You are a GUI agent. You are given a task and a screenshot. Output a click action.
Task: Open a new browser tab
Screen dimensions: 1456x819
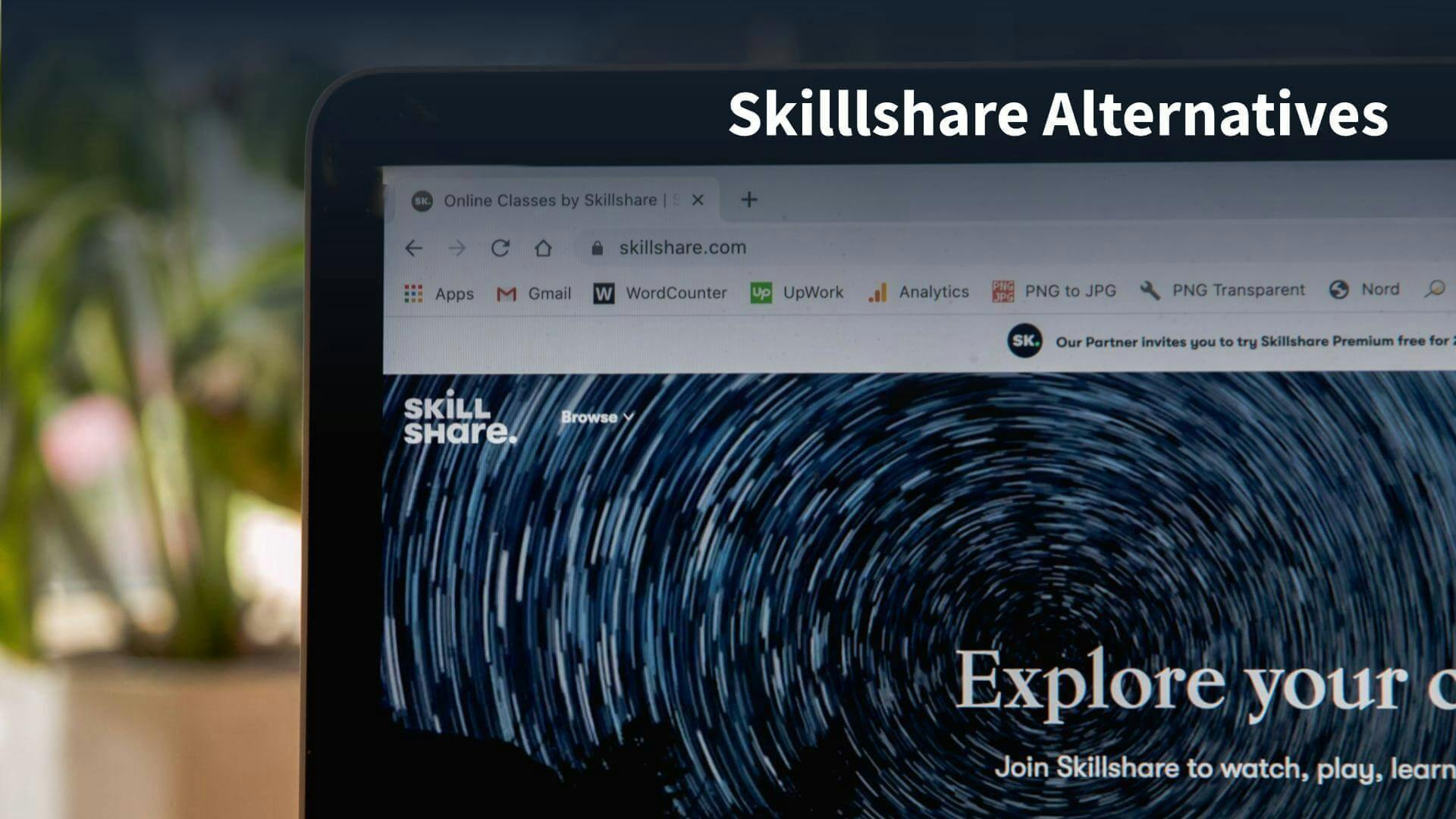pos(750,199)
